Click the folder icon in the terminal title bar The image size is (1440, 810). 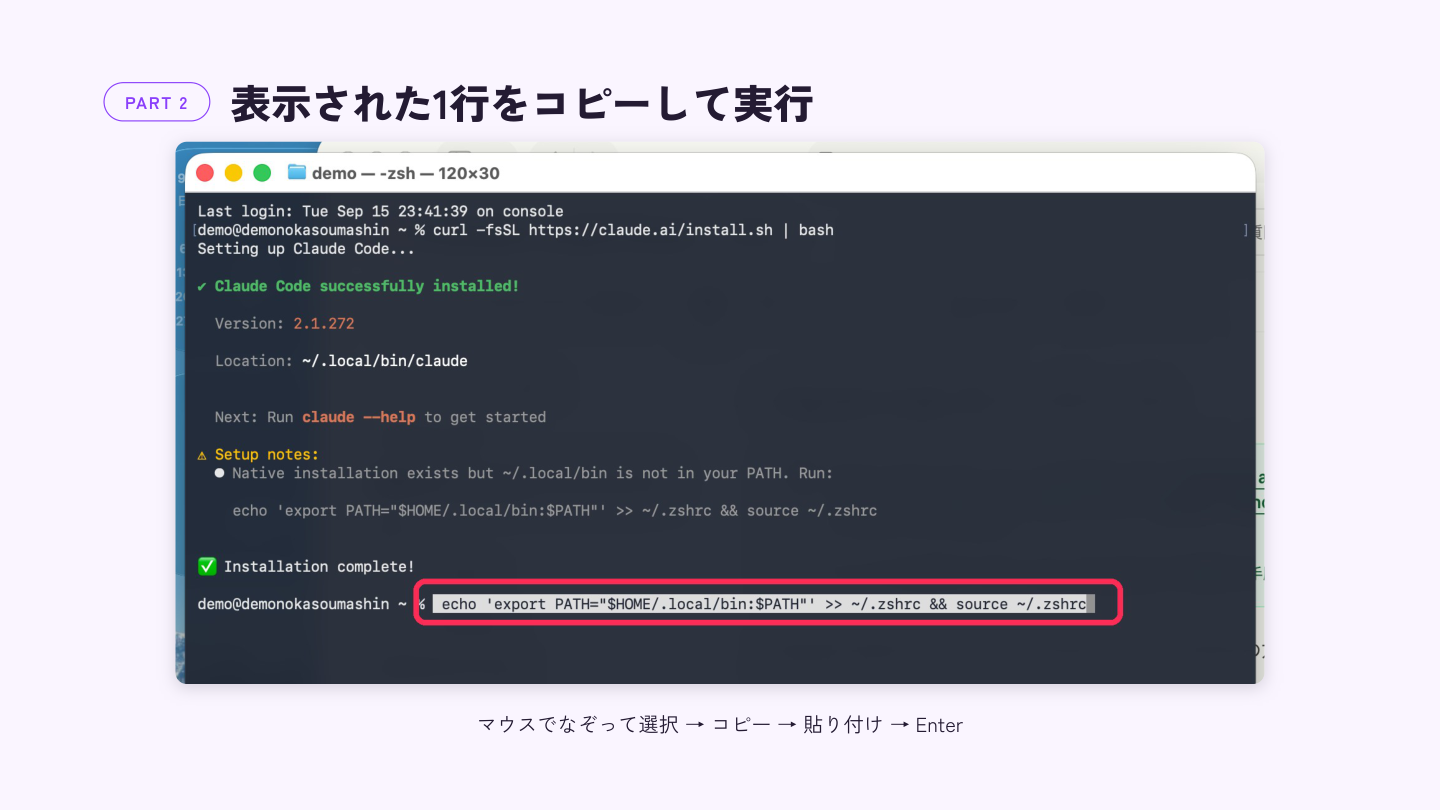tap(296, 173)
